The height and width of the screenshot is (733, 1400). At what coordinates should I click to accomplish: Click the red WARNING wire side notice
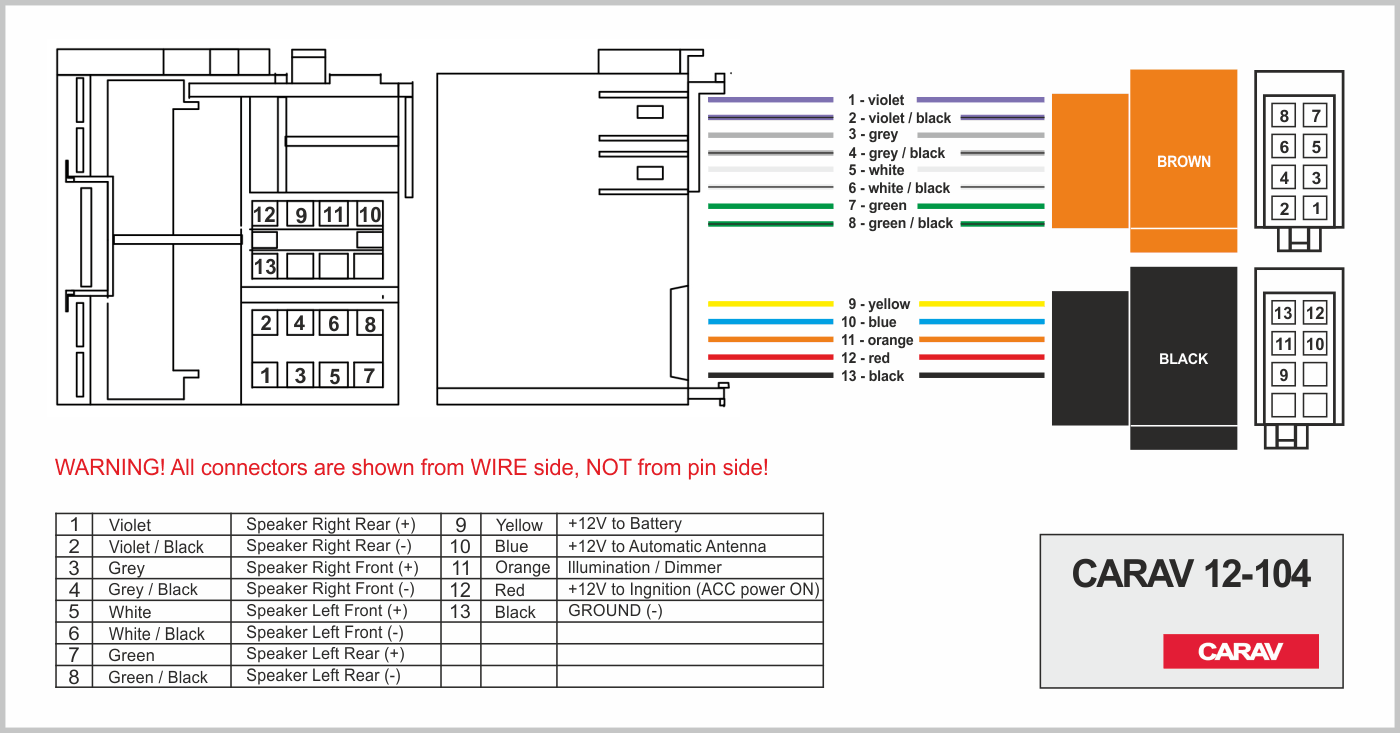tap(412, 467)
